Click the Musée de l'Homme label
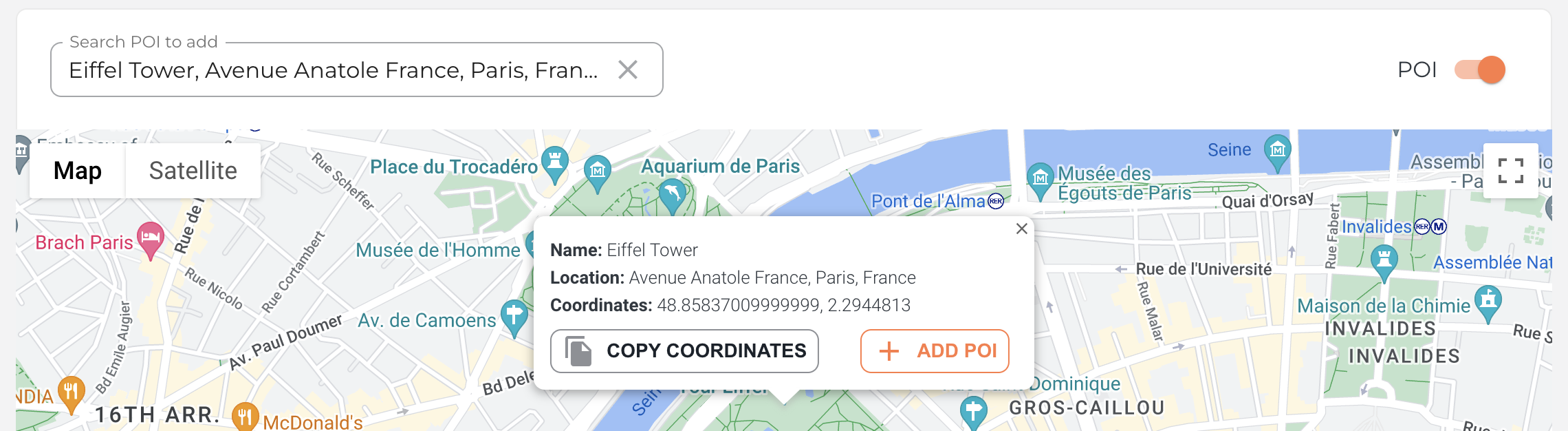Image resolution: width=1568 pixels, height=431 pixels. coord(437,250)
